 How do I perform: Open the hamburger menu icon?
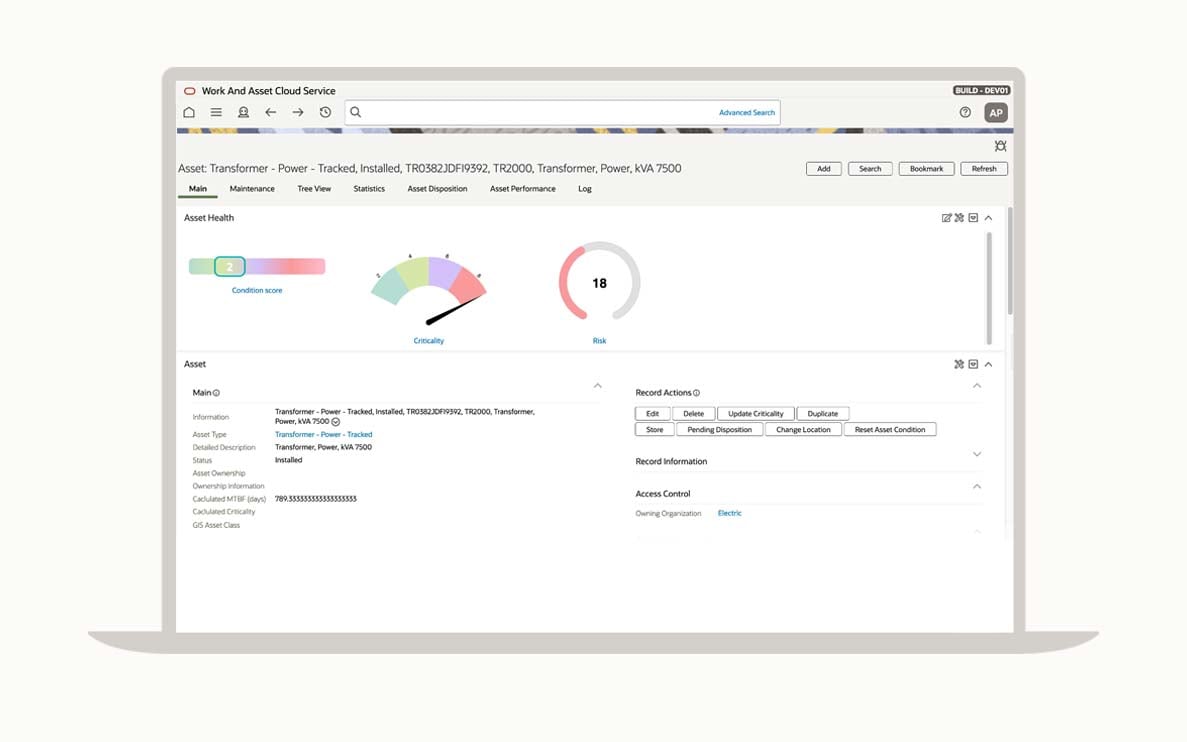216,113
